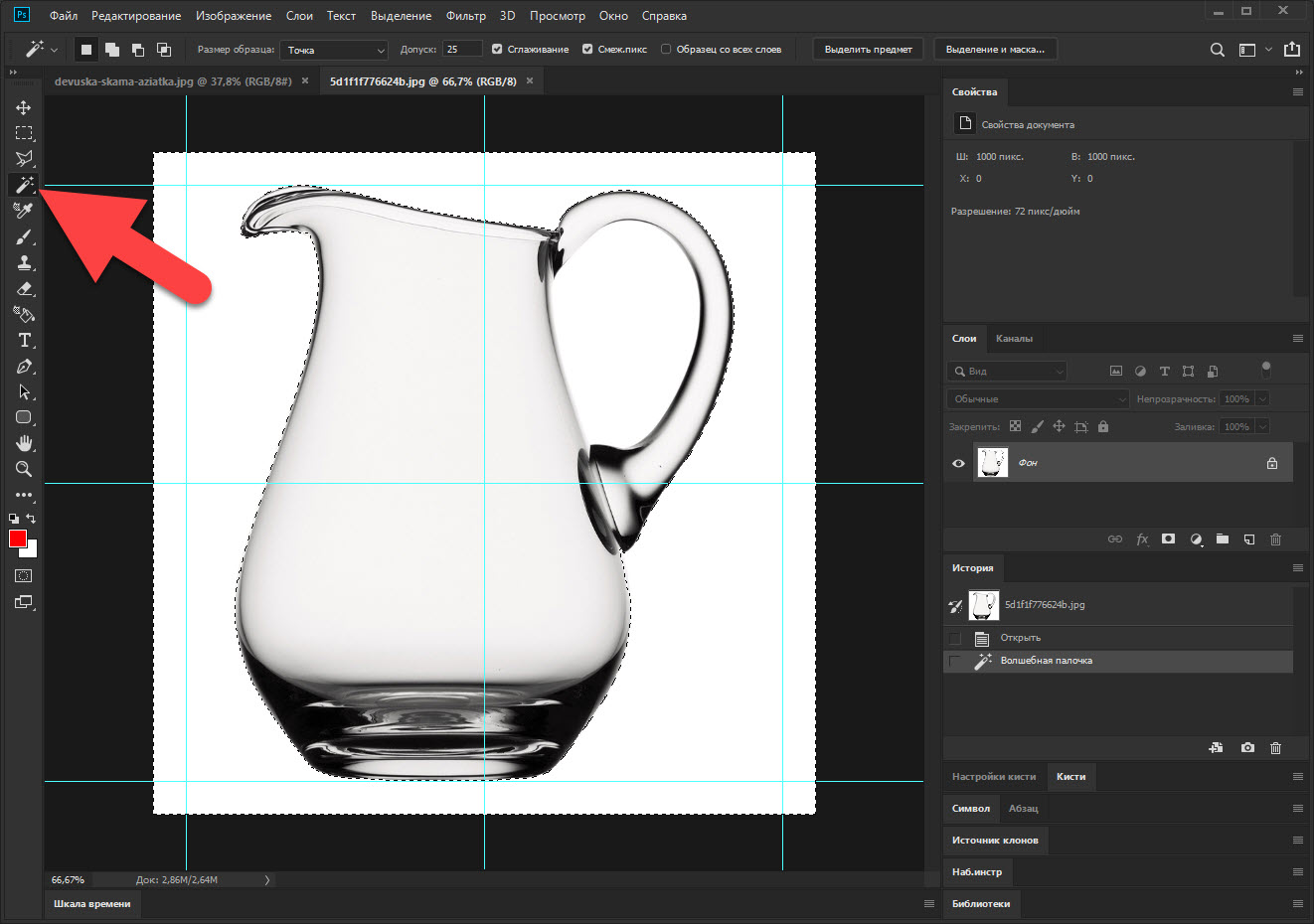Screen dimensions: 1314x924
Task: Click Выделение и маска button
Action: coord(995,50)
